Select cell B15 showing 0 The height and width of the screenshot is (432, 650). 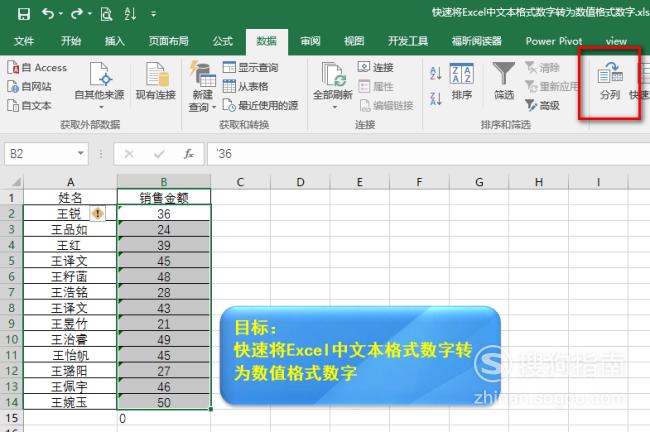[164, 418]
